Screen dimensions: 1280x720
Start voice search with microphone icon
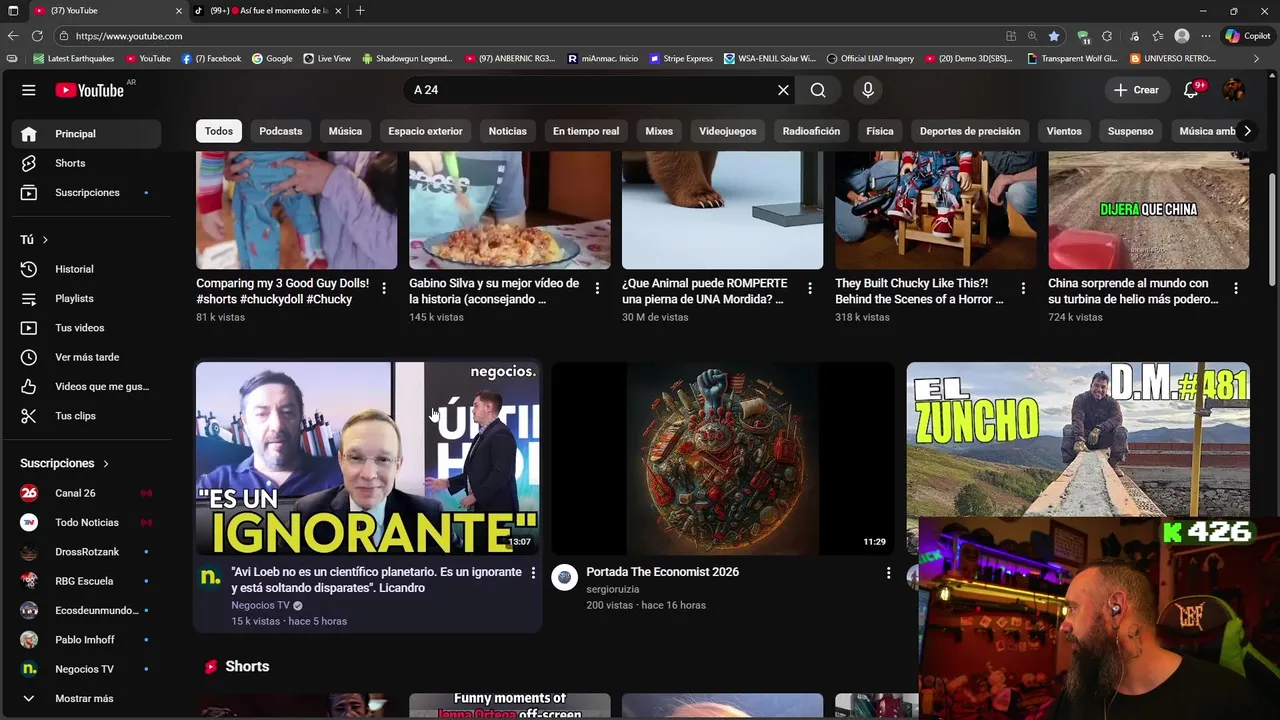tap(868, 90)
